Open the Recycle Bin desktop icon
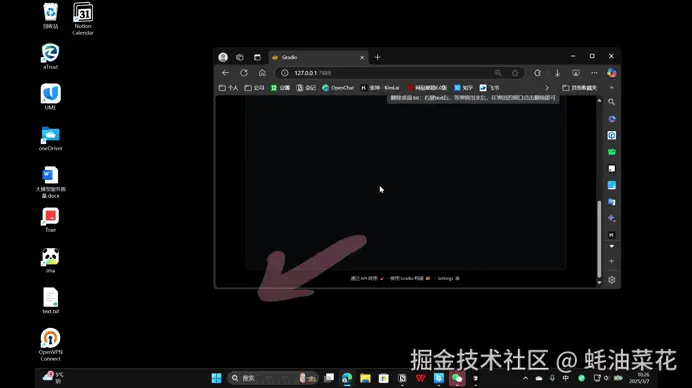The height and width of the screenshot is (388, 692). [x=50, y=15]
